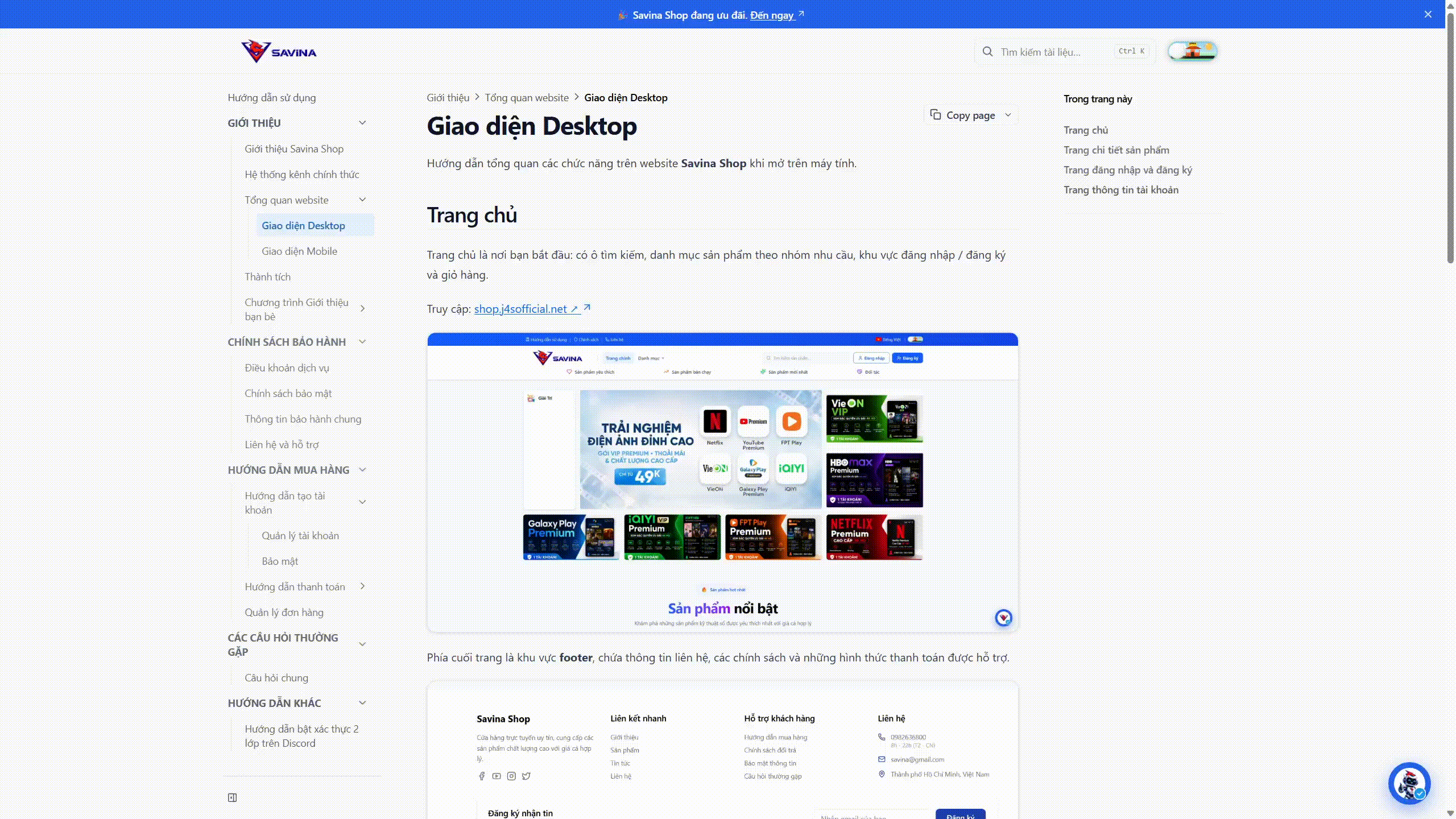The image size is (1456, 819).
Task: Open Quản lý tài khoản page
Action: 300,535
